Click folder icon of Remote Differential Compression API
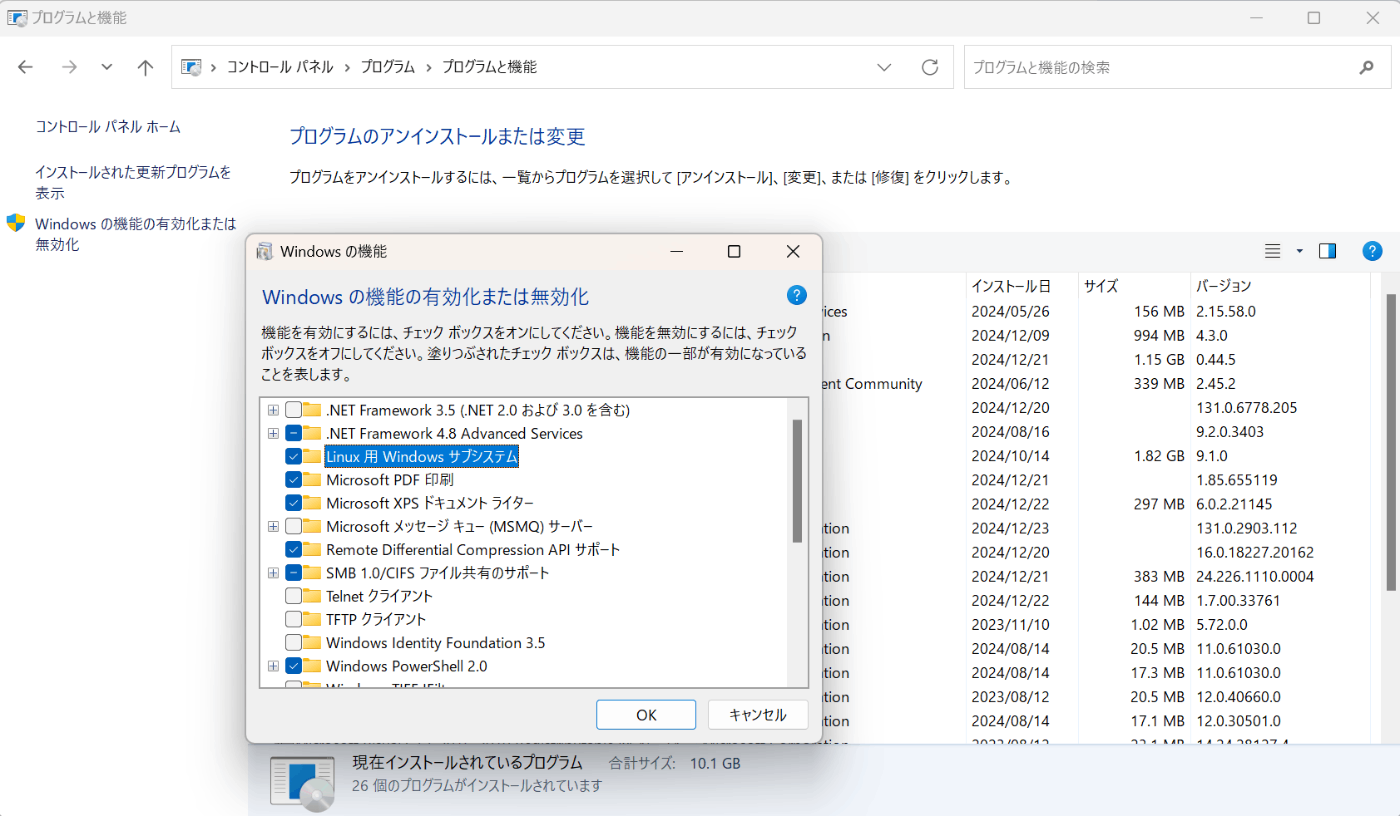The width and height of the screenshot is (1400, 816). [312, 549]
